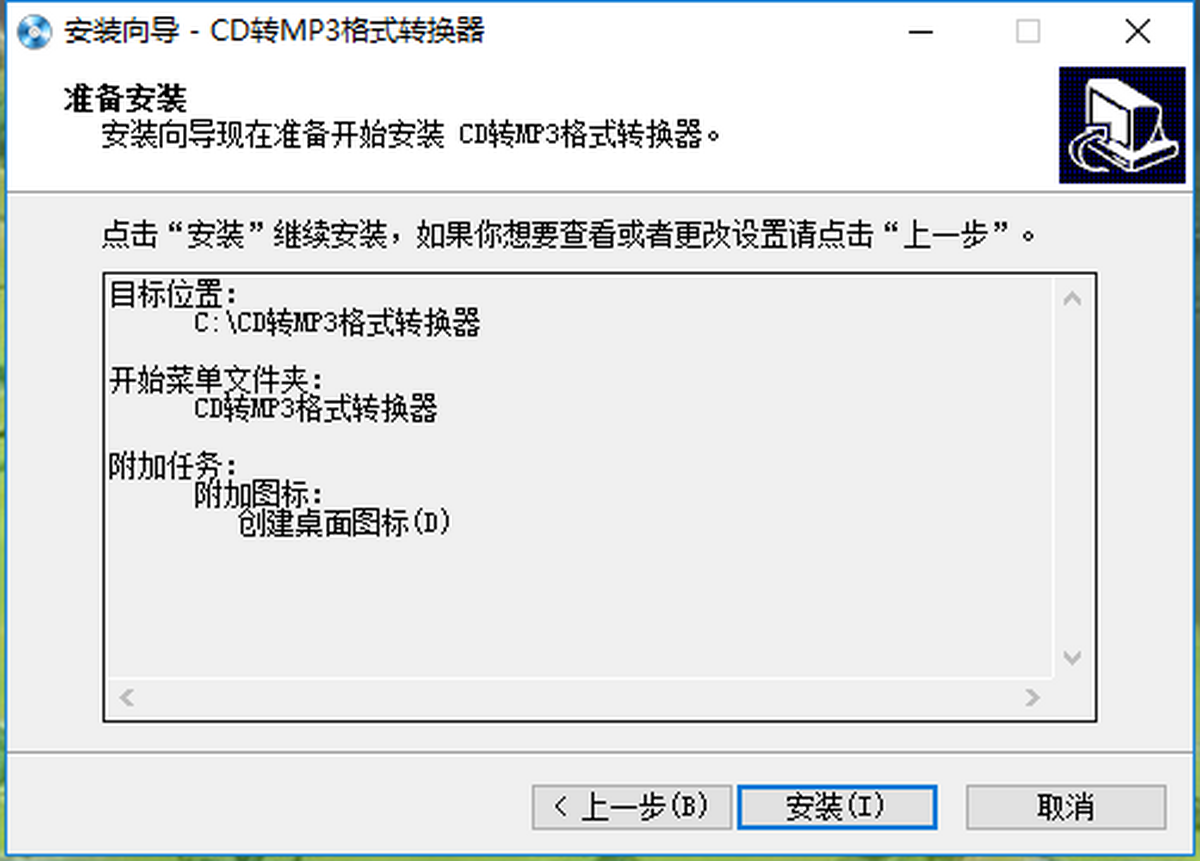
Task: Select the C:\CD转MP3格式转换器 path text
Action: 337,324
